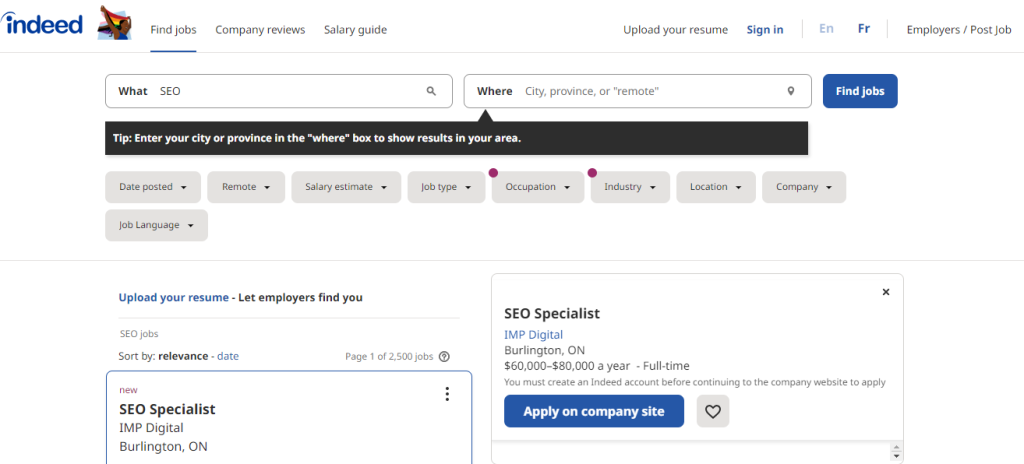Click the magnifier icon in What field
Screen dimensions: 1024x464
coord(431,91)
